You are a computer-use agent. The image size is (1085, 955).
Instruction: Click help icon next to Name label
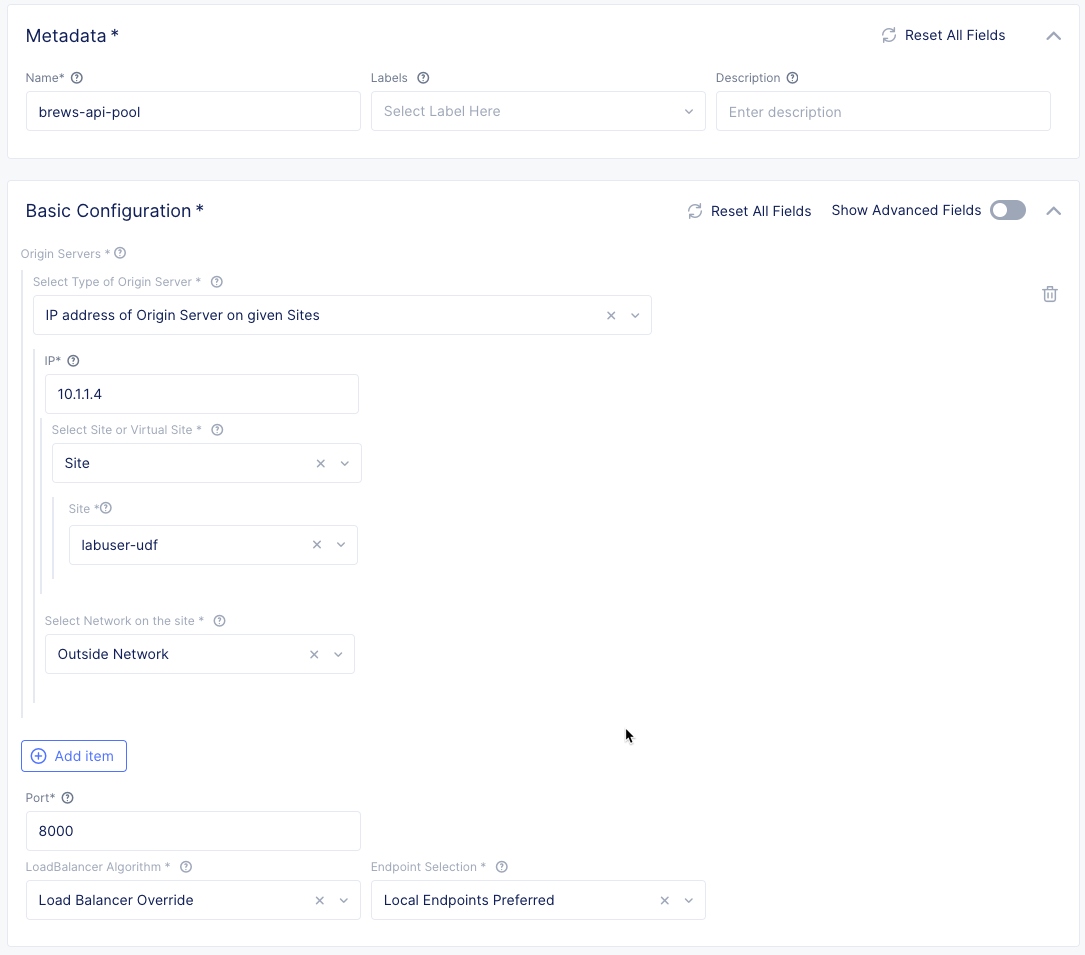[x=77, y=78]
